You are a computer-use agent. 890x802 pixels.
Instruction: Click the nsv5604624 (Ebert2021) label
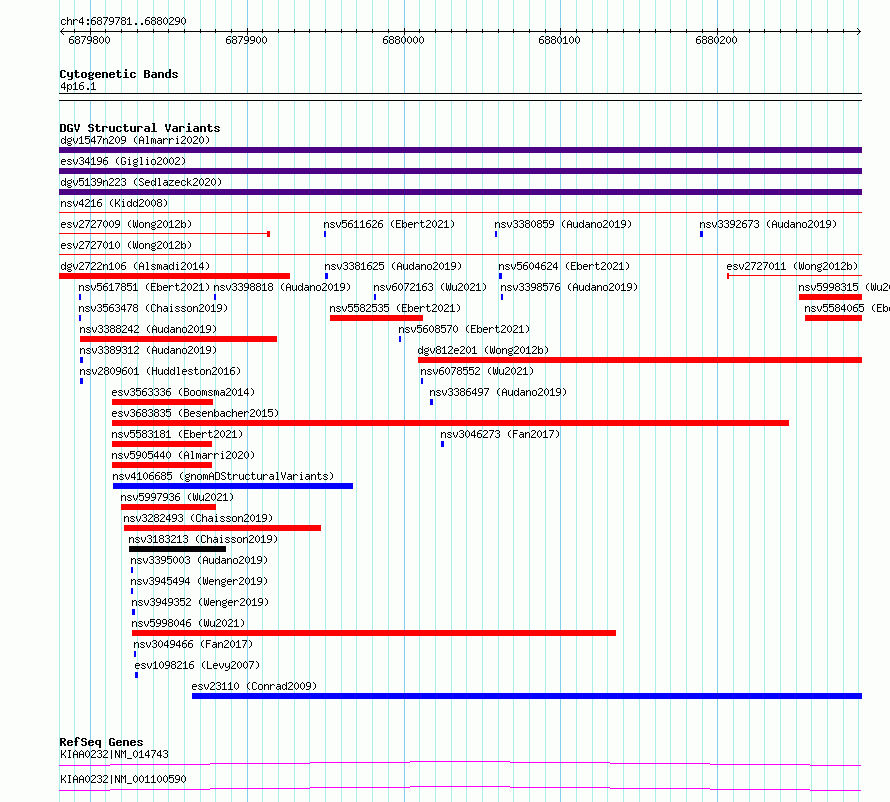click(564, 266)
